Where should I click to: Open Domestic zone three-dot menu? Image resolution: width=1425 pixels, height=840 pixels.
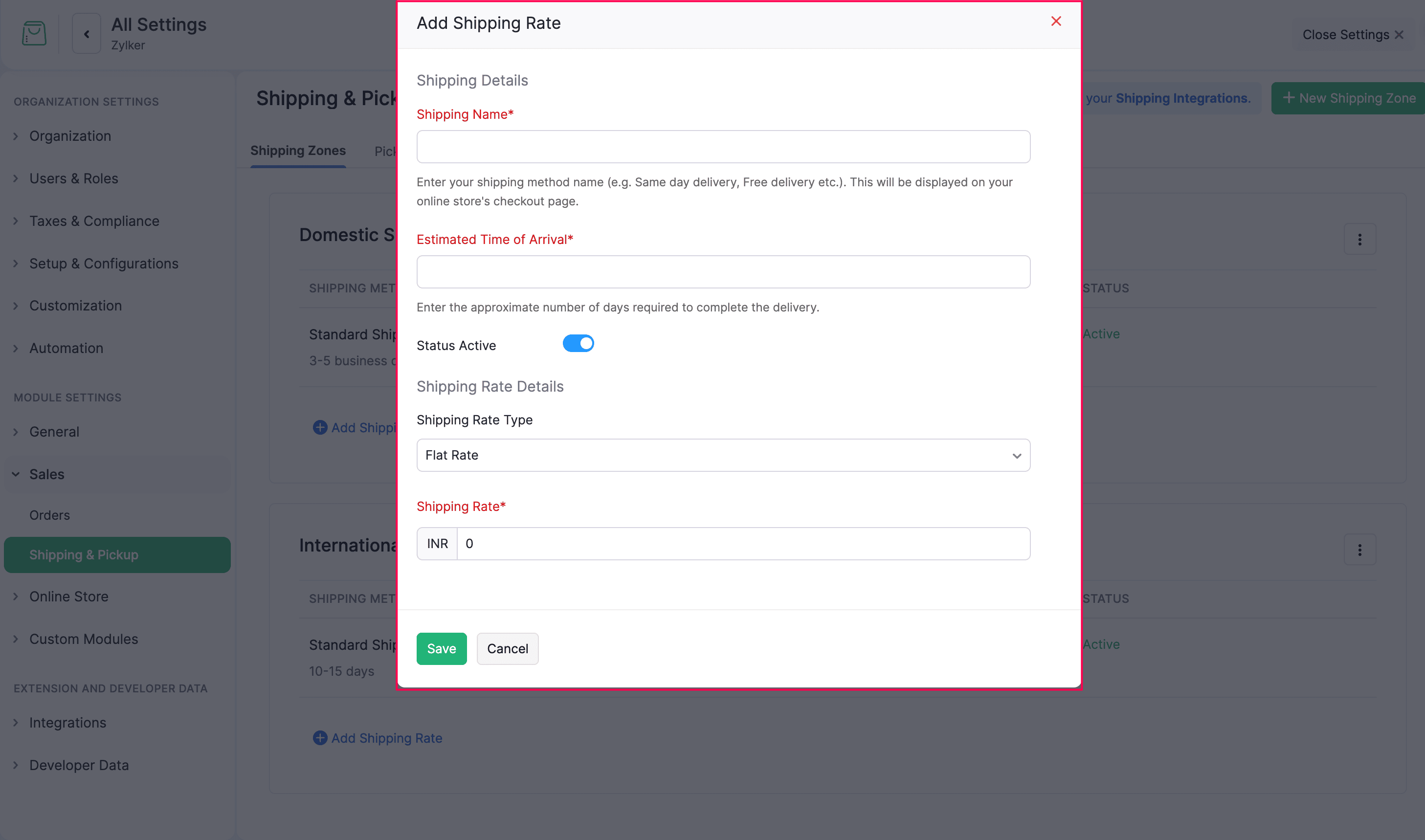coord(1360,240)
